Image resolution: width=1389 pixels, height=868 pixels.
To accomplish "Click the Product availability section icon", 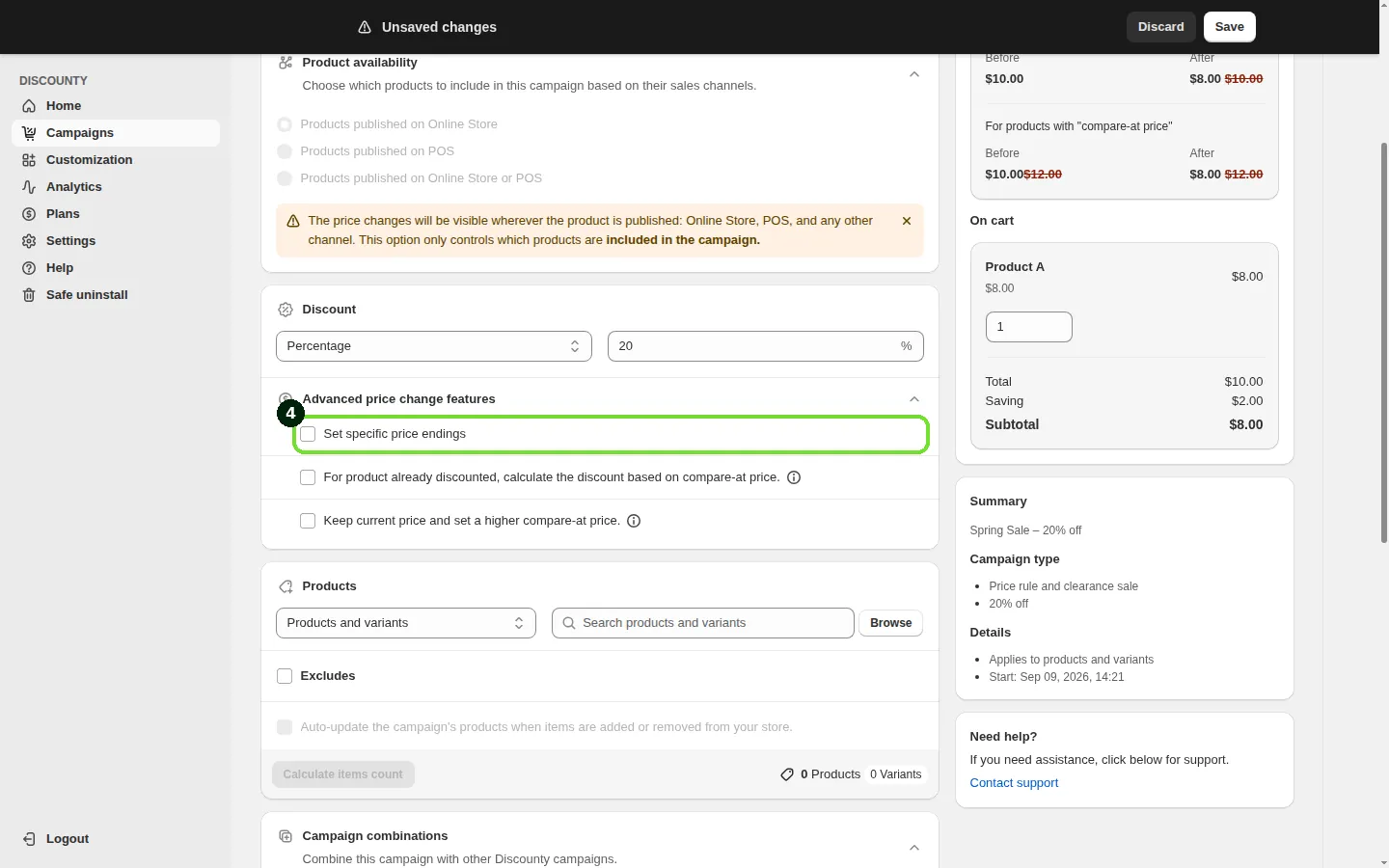I will point(286,63).
